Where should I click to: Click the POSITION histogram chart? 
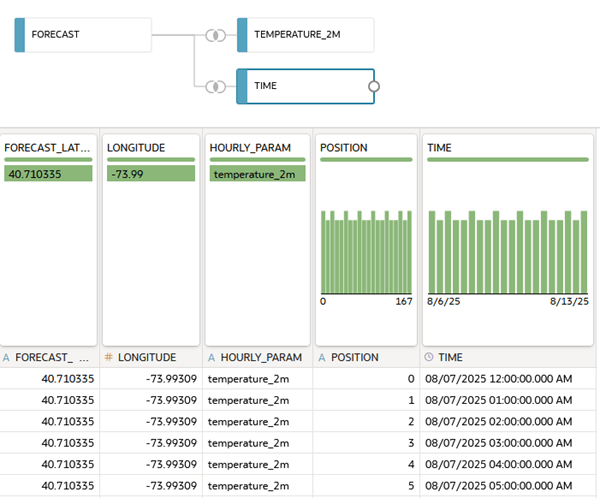(366, 252)
